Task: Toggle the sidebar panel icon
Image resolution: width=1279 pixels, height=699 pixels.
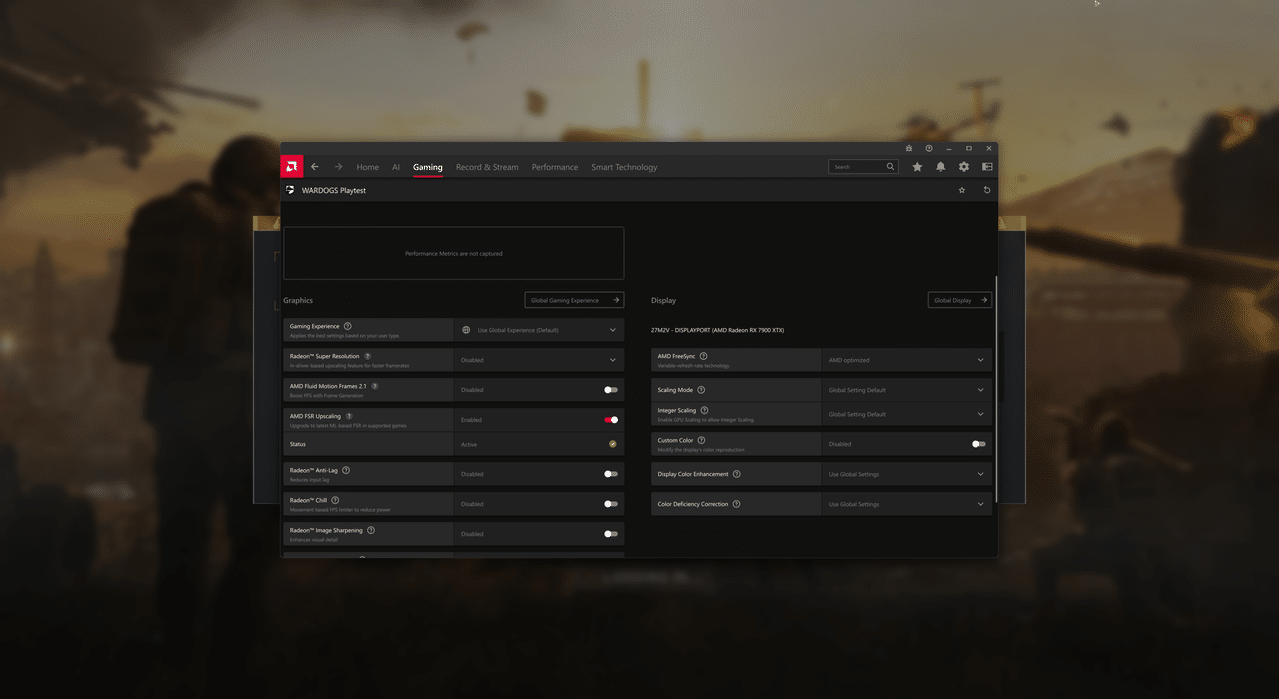Action: (x=987, y=167)
